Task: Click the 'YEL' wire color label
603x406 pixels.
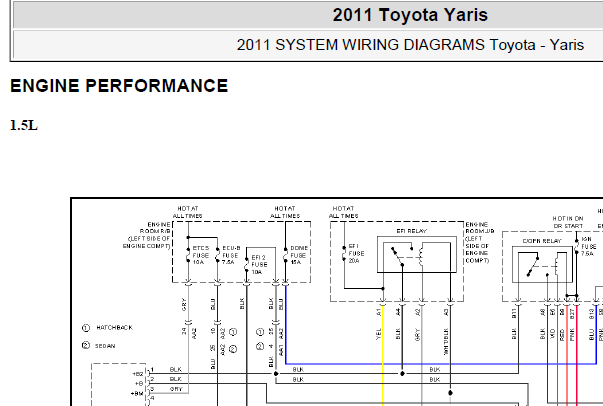Action: 379,334
